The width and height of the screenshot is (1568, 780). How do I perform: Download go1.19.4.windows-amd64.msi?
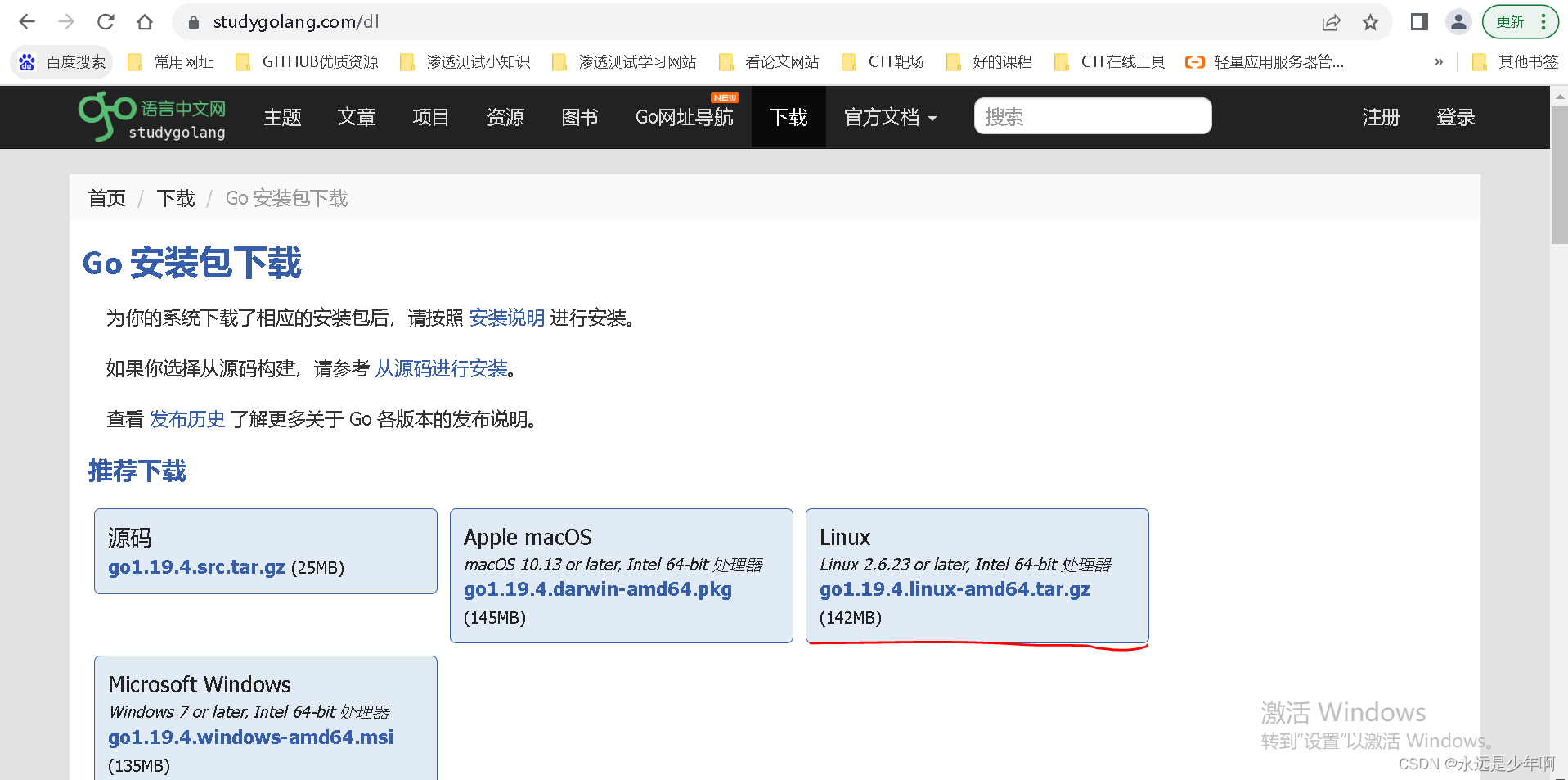pos(250,737)
